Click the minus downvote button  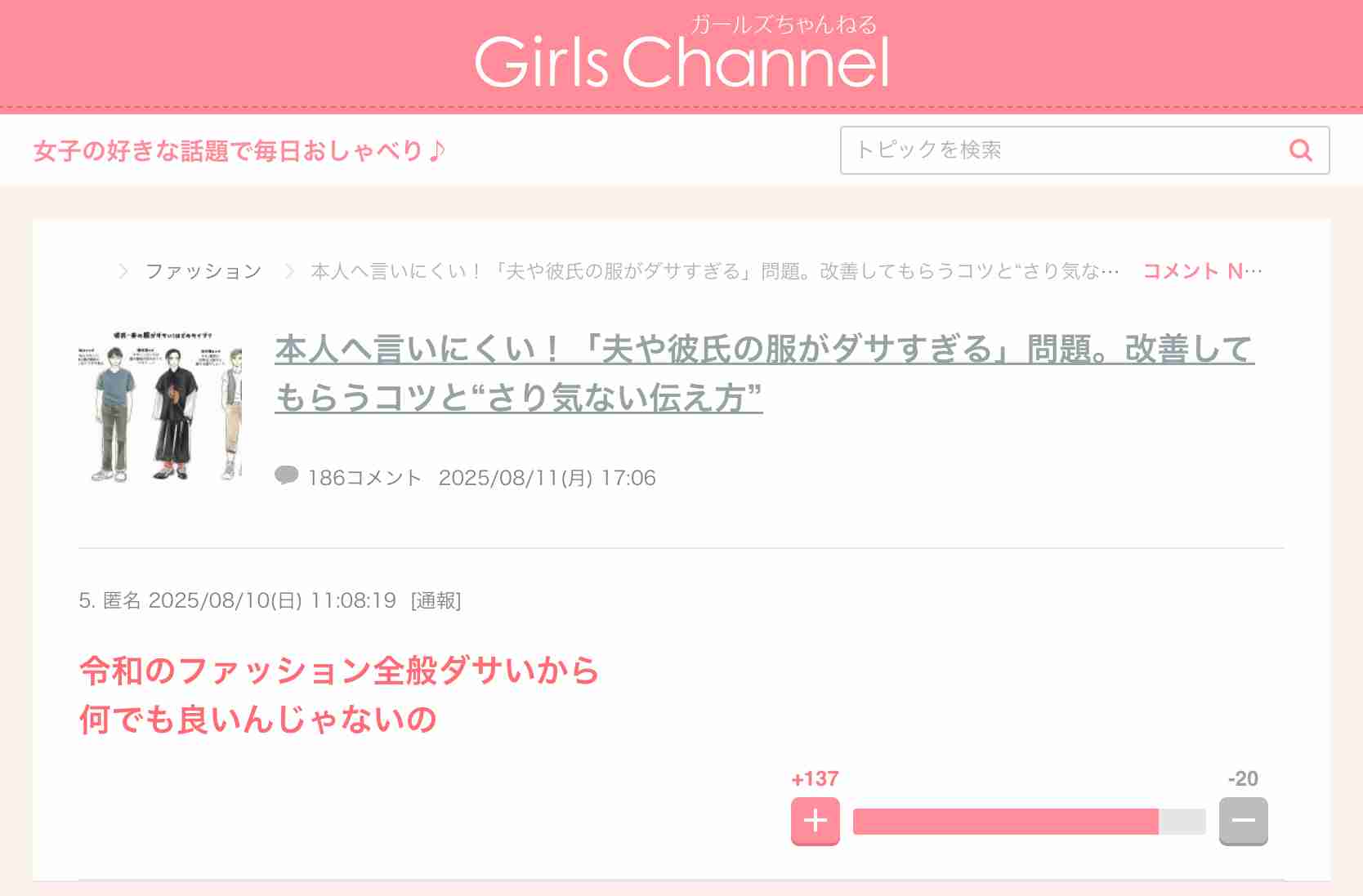coord(1243,821)
